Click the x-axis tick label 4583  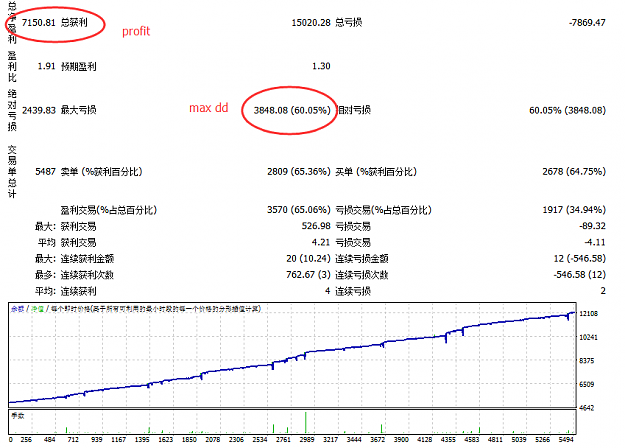(472, 439)
